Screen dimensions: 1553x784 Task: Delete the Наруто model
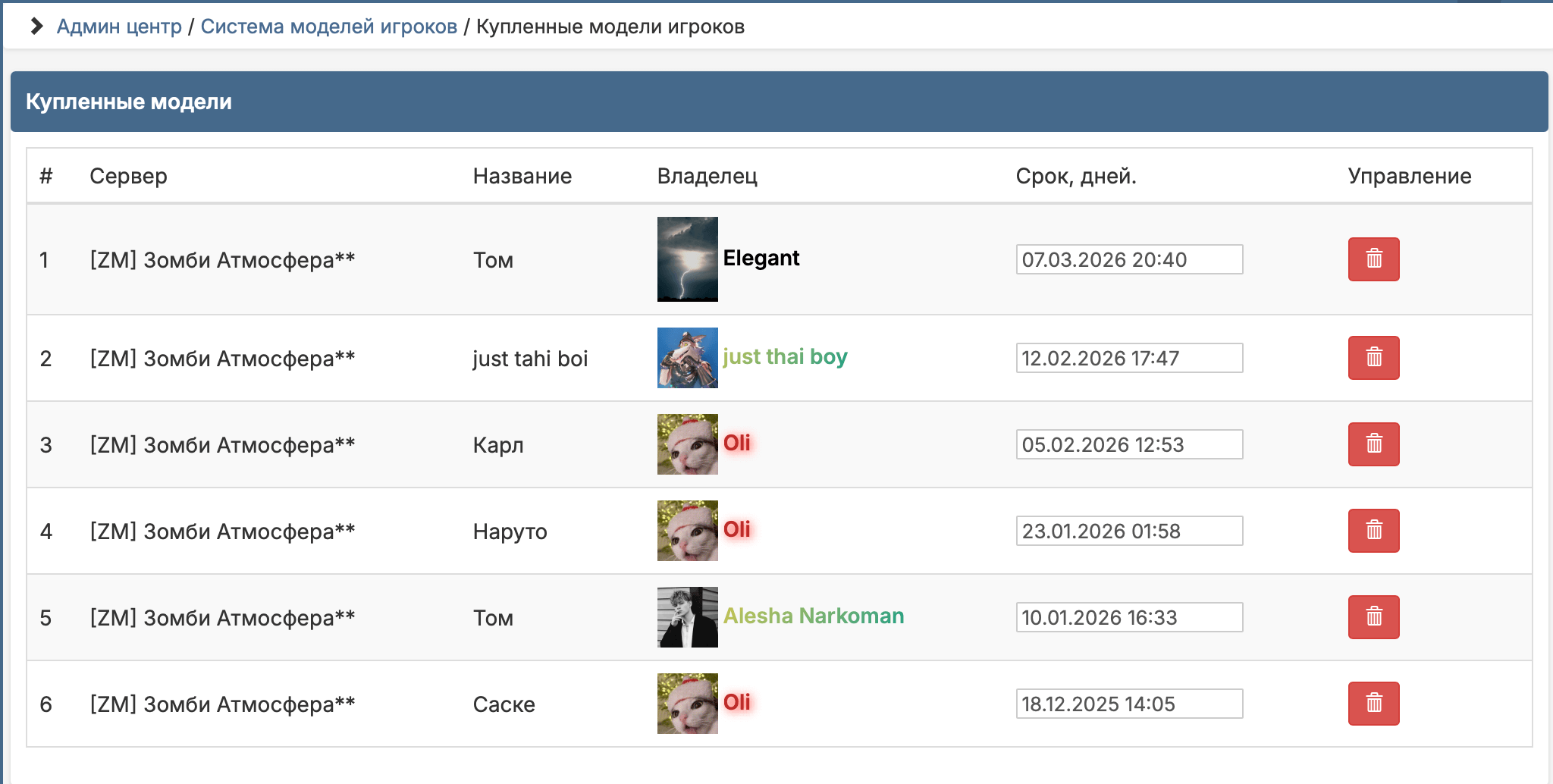(1373, 531)
